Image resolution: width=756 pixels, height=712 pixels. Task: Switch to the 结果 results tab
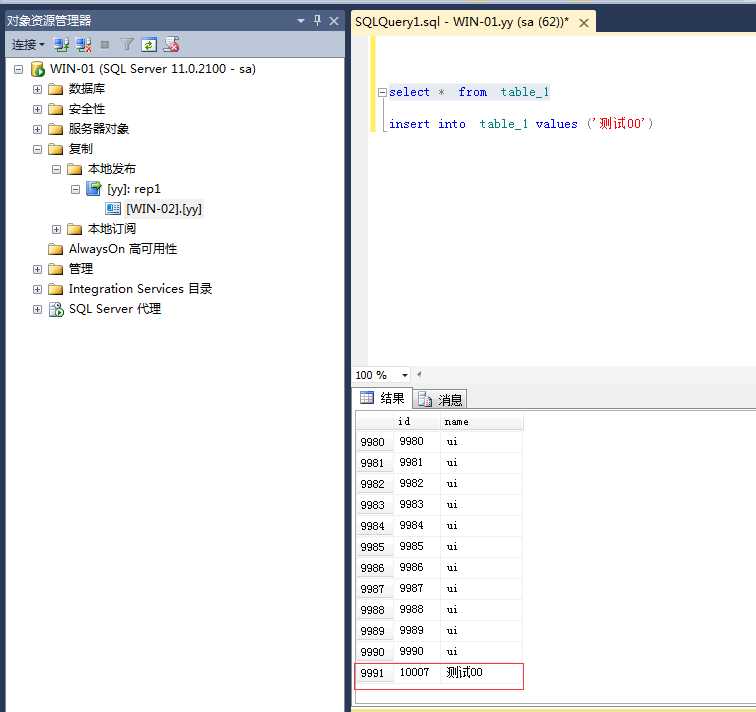pyautogui.click(x=382, y=398)
